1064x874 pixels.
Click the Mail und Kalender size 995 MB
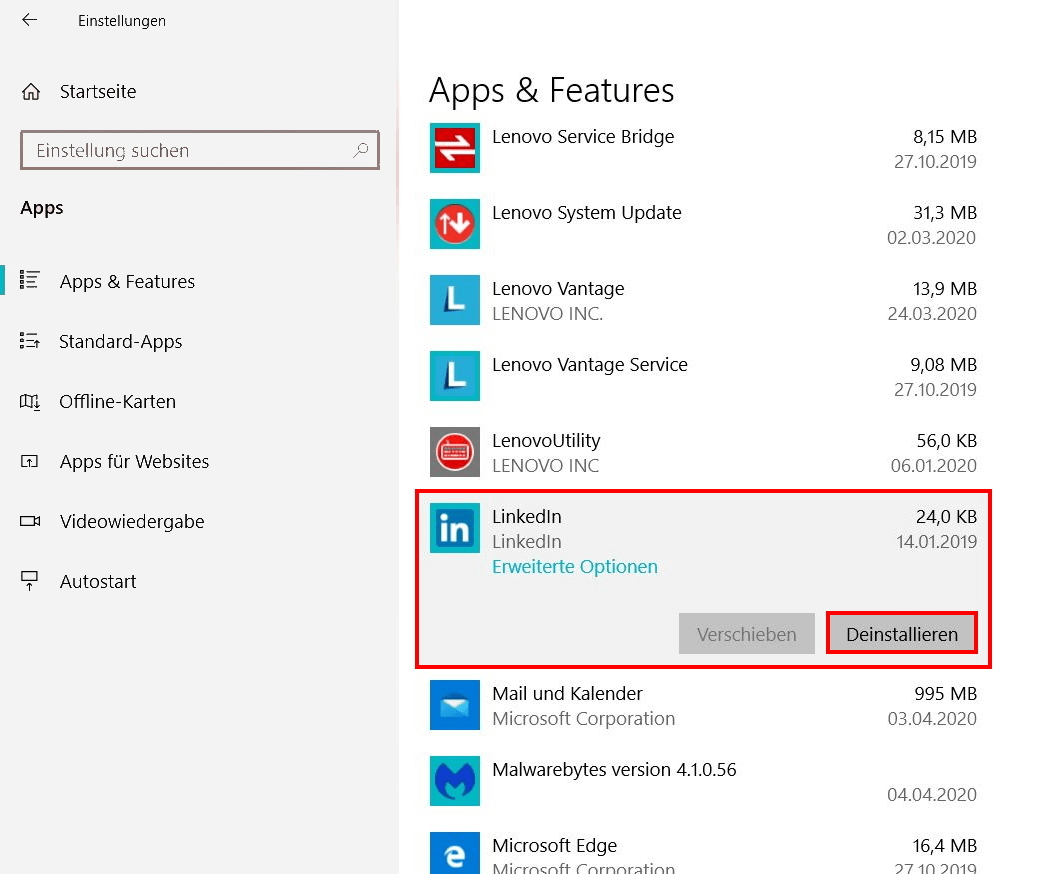coord(945,694)
